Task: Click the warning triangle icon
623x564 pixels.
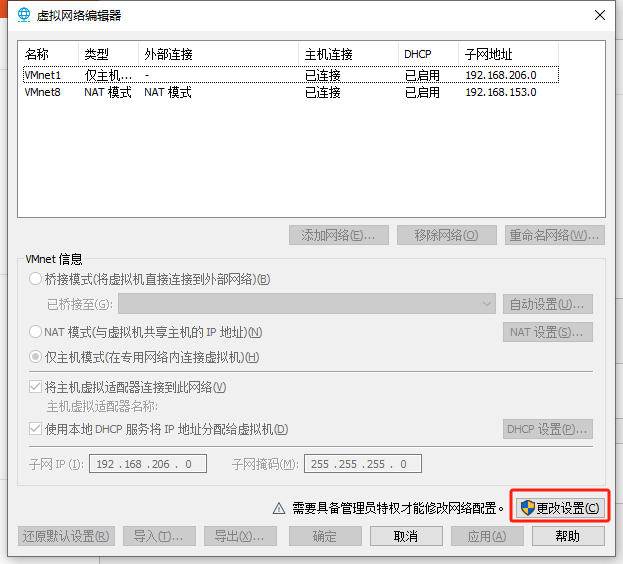Action: click(279, 508)
